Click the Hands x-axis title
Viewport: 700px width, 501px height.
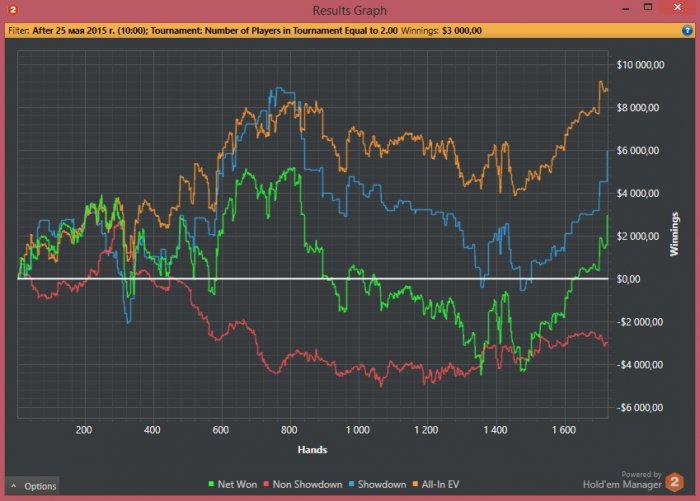tap(311, 451)
